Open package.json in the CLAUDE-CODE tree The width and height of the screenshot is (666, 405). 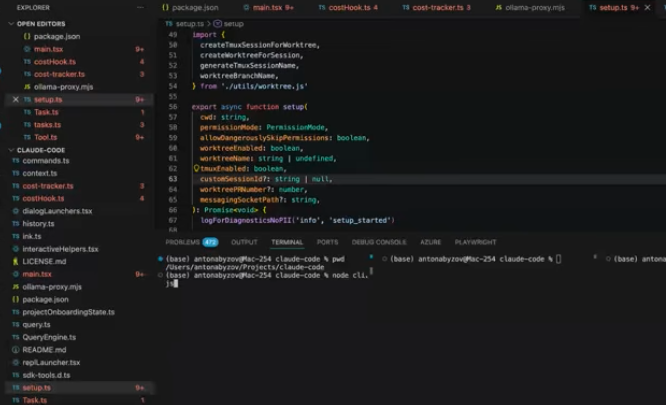tap(45, 299)
